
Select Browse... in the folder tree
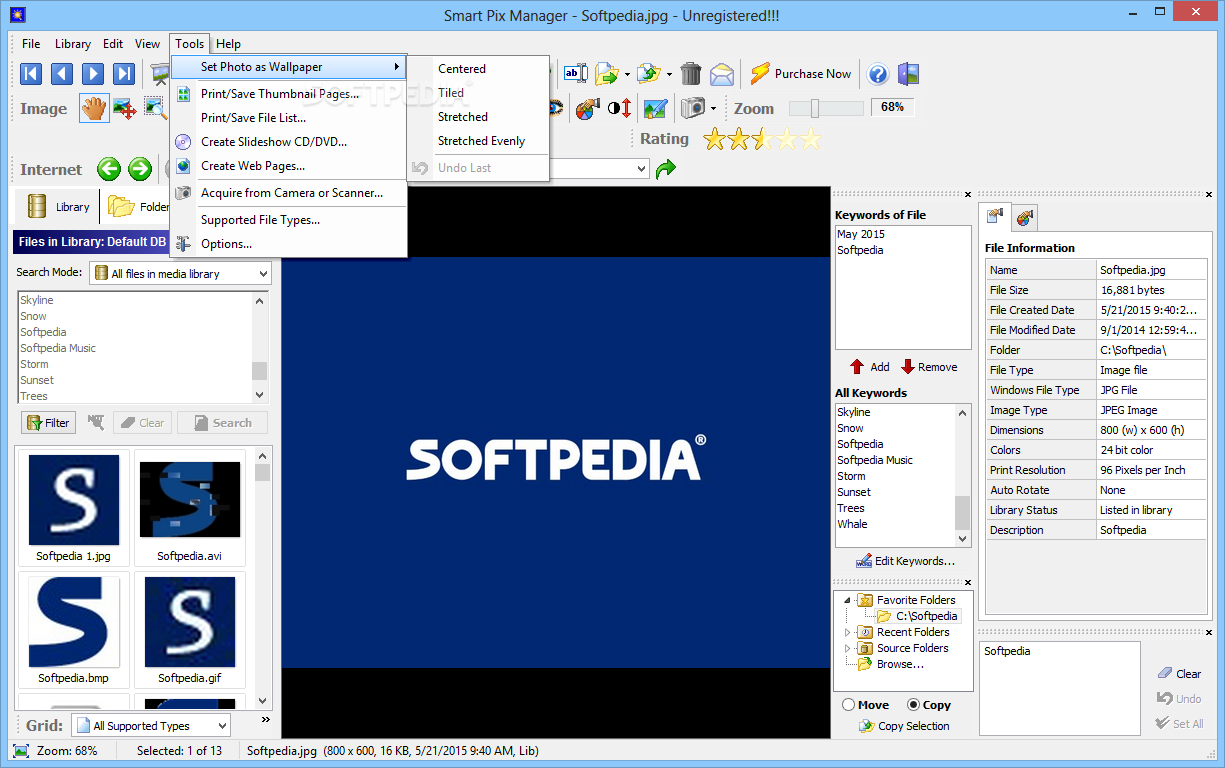pos(900,664)
